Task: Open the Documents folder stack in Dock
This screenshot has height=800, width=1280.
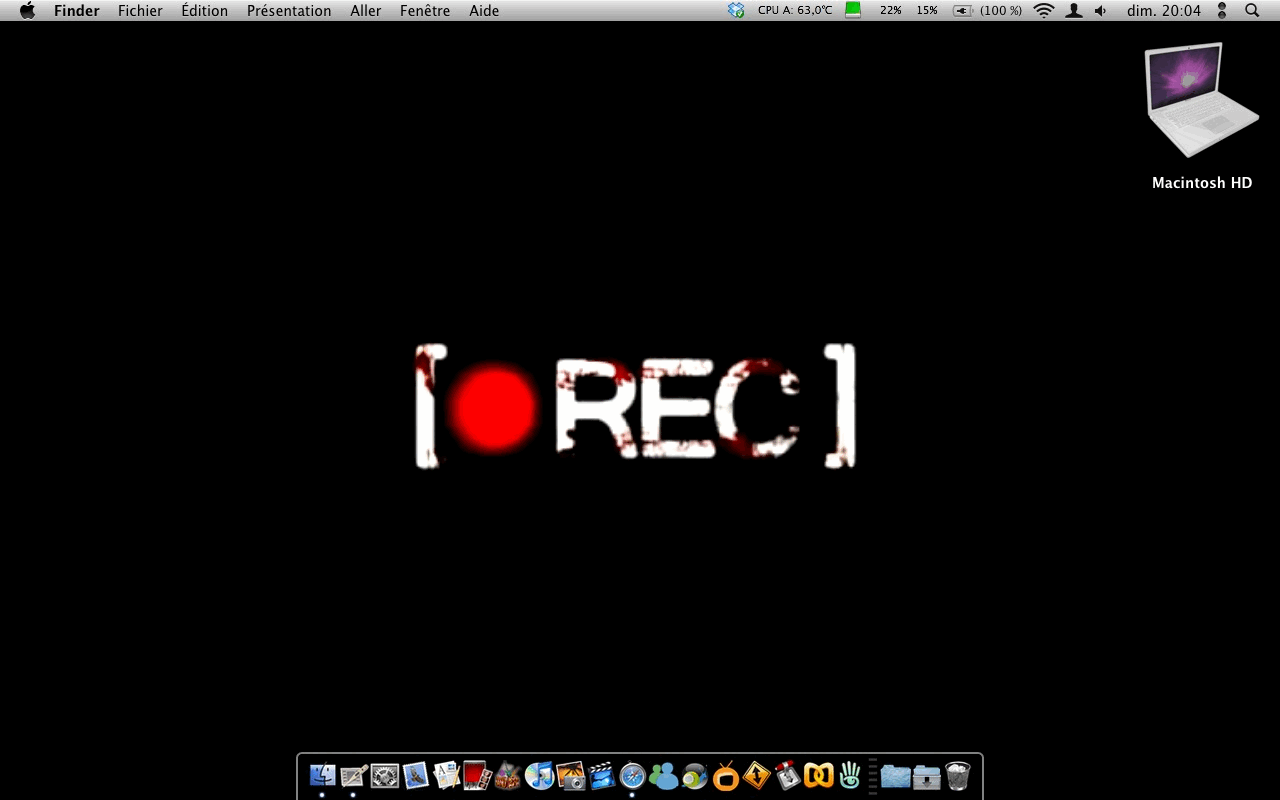Action: point(895,775)
